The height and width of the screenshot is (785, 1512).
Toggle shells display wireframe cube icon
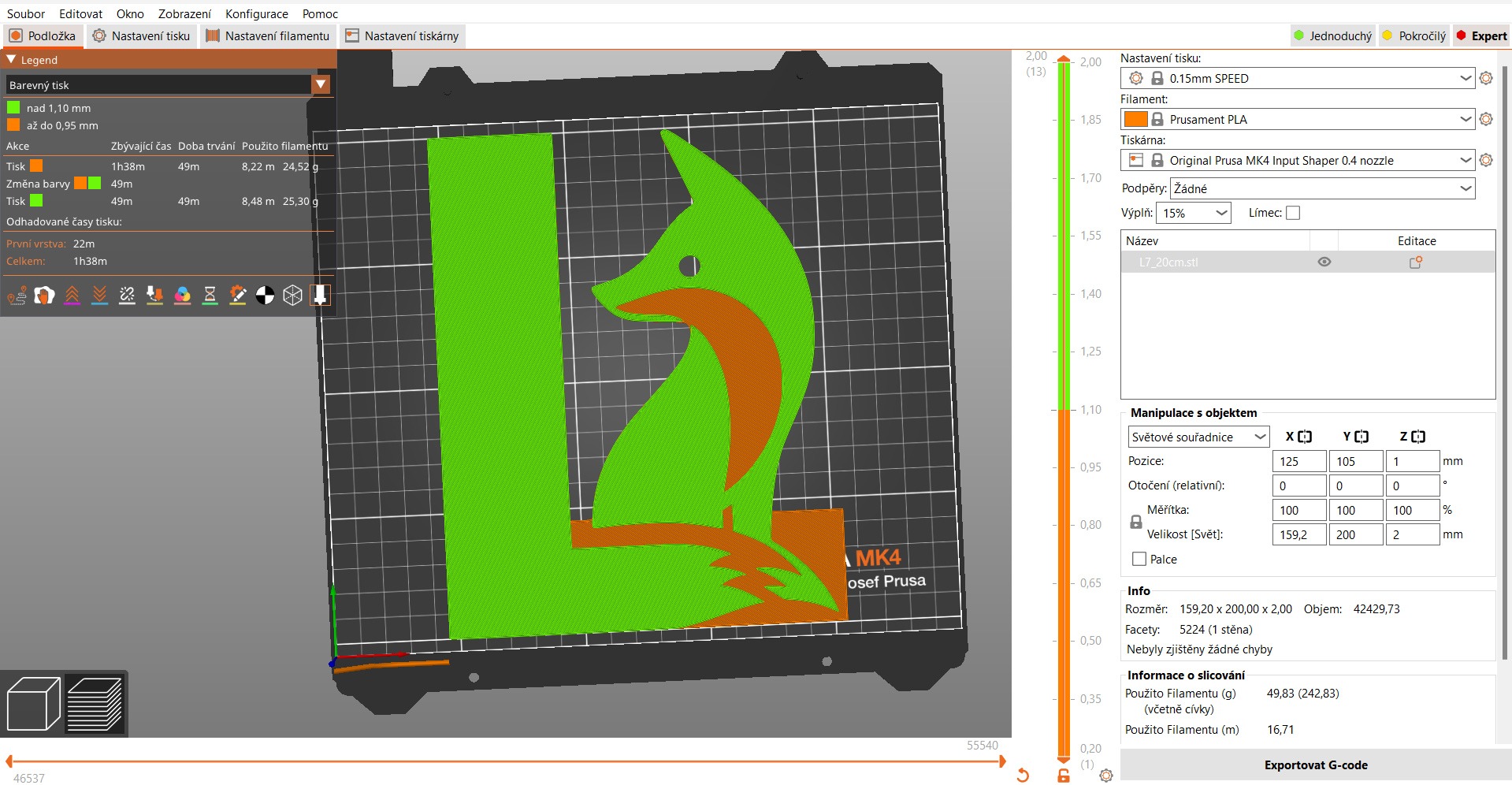click(x=293, y=296)
